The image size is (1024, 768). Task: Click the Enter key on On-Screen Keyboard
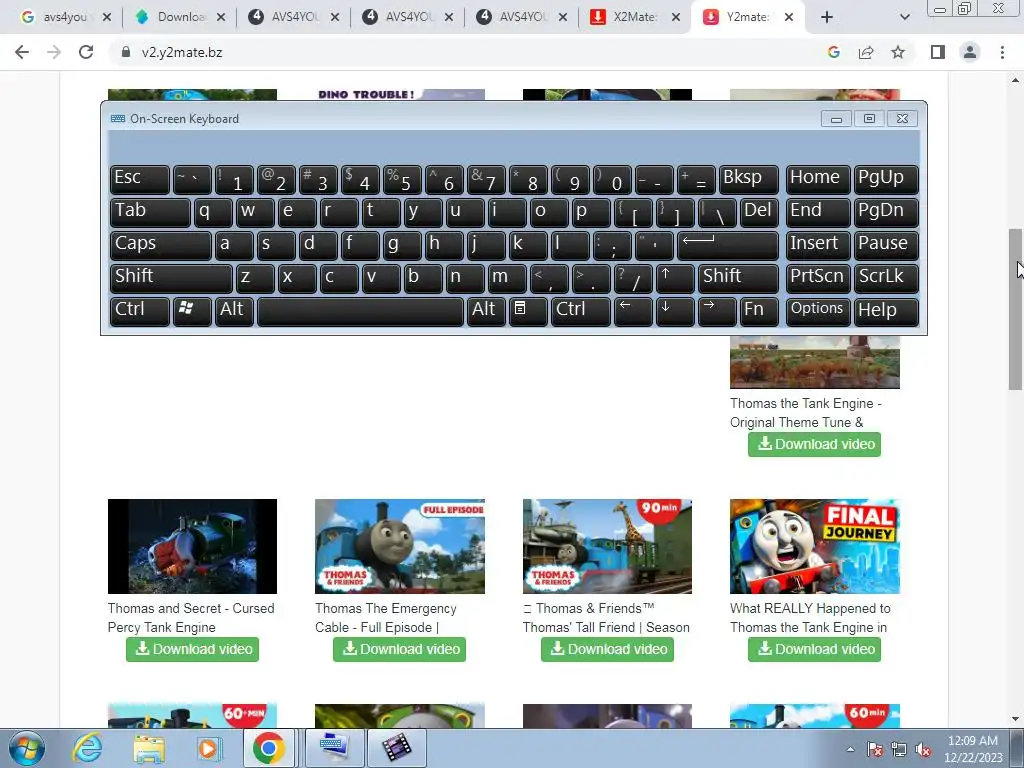pos(728,245)
